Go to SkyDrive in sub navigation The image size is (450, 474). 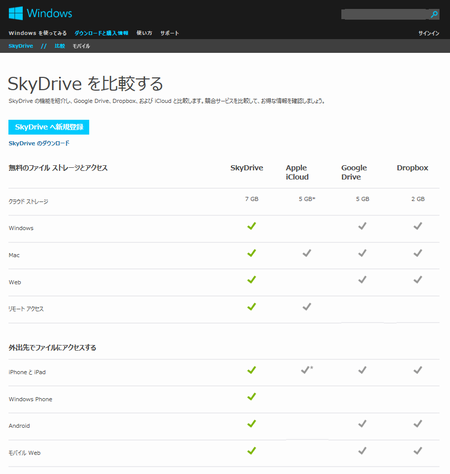[21, 46]
